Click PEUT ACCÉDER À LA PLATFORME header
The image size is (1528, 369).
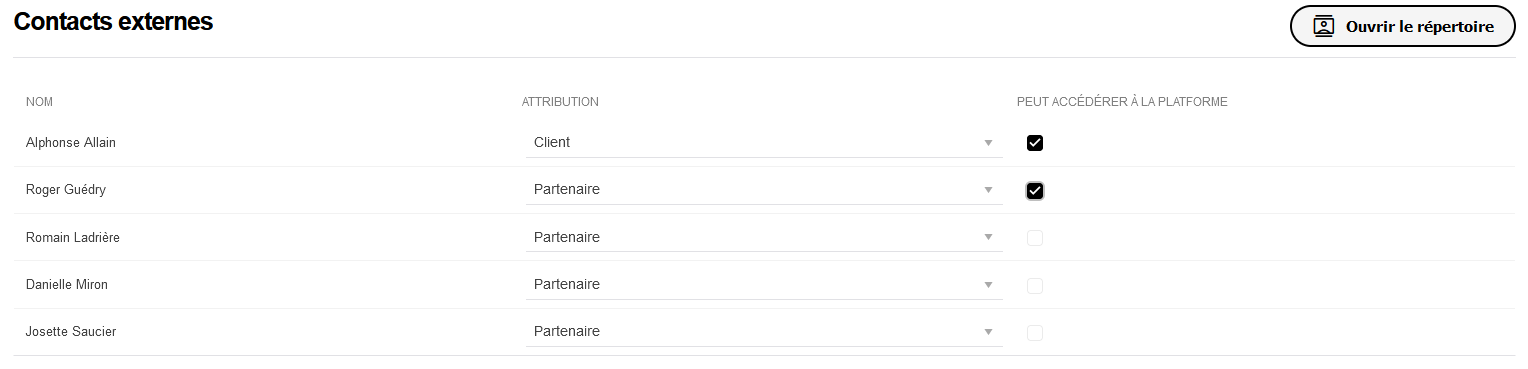(x=1122, y=102)
